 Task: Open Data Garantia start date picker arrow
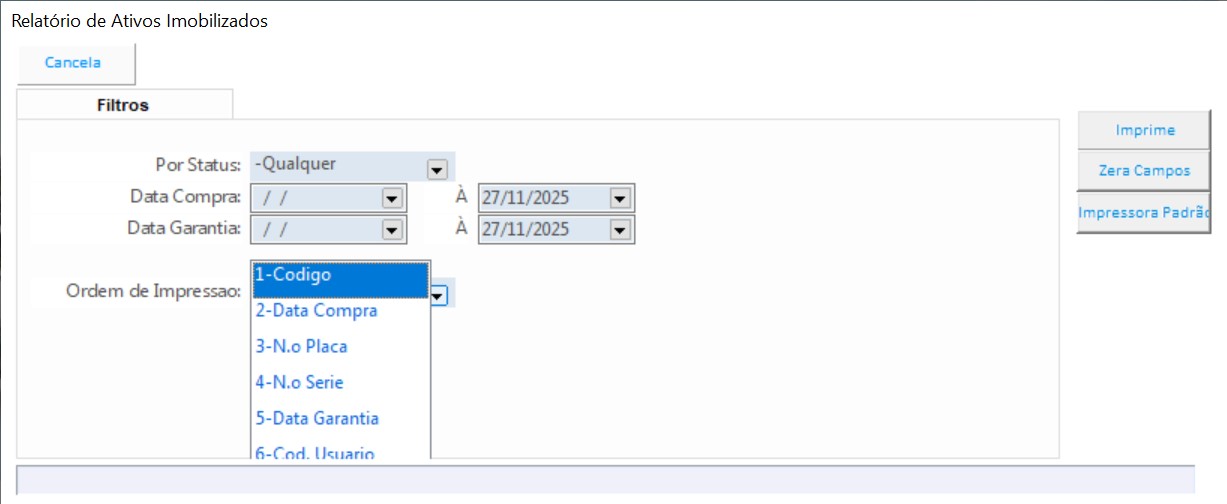391,230
